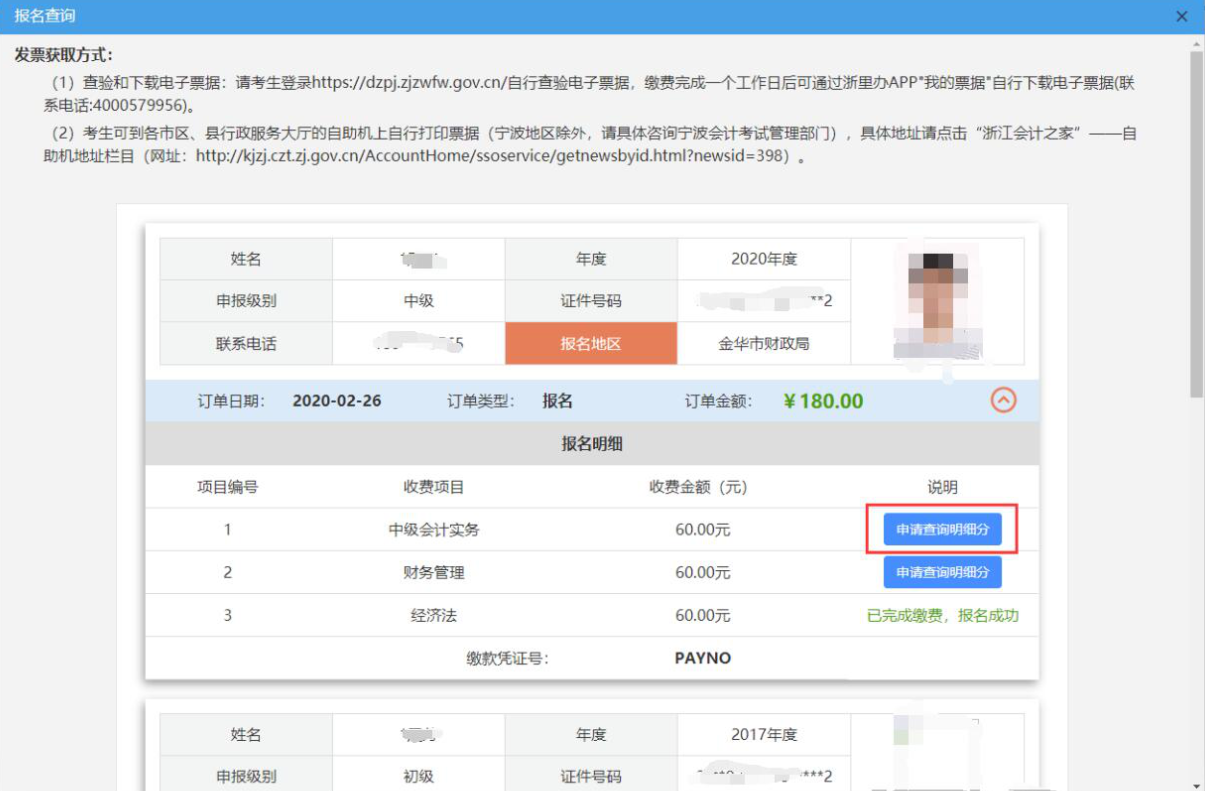Screen dimensions: 1205x791
Task: Click the 2017年度 year cell
Action: pos(764,734)
